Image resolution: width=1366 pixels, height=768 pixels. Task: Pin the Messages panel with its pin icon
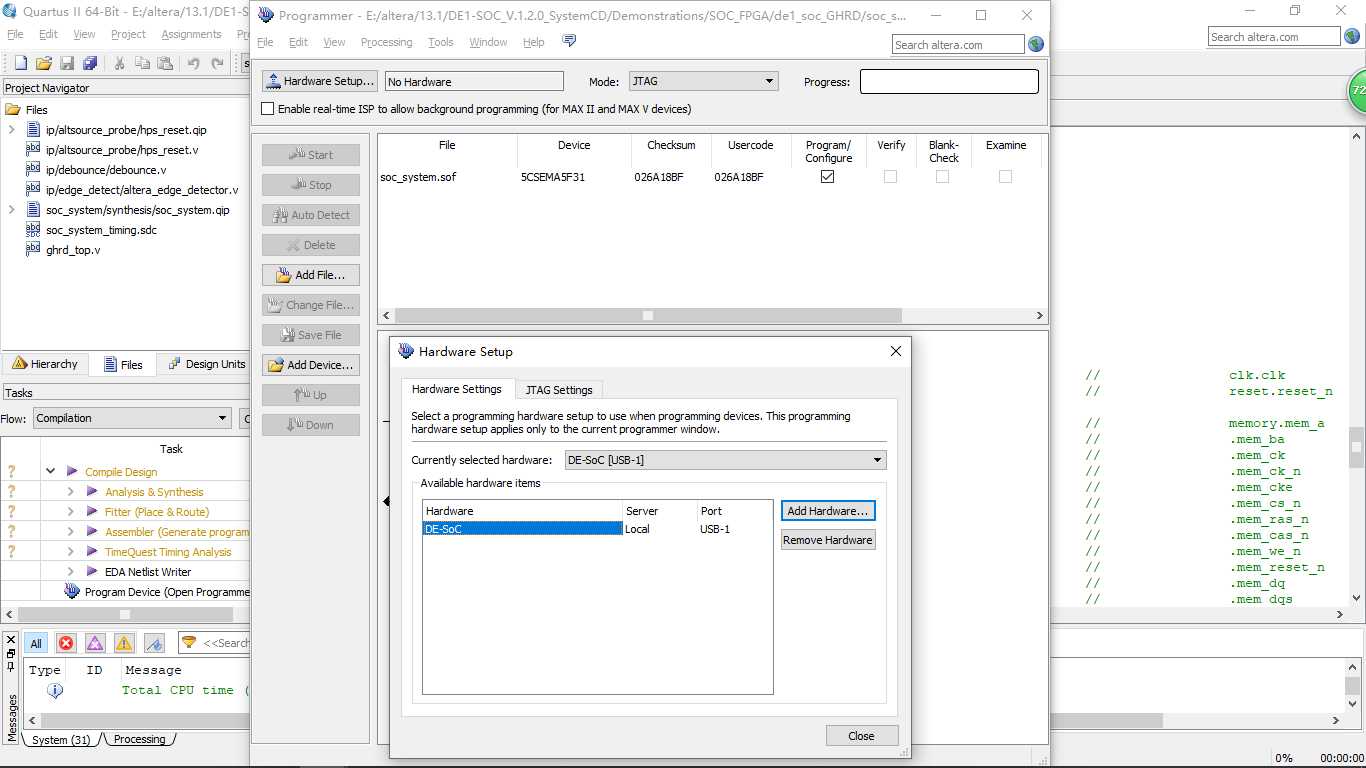click(x=11, y=667)
